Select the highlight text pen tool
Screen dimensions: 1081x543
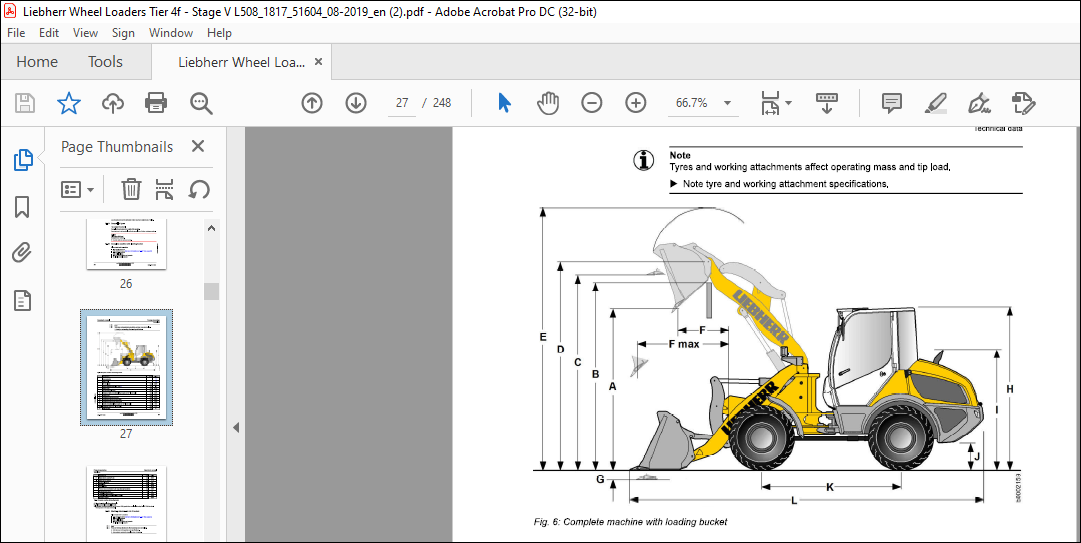tap(936, 103)
